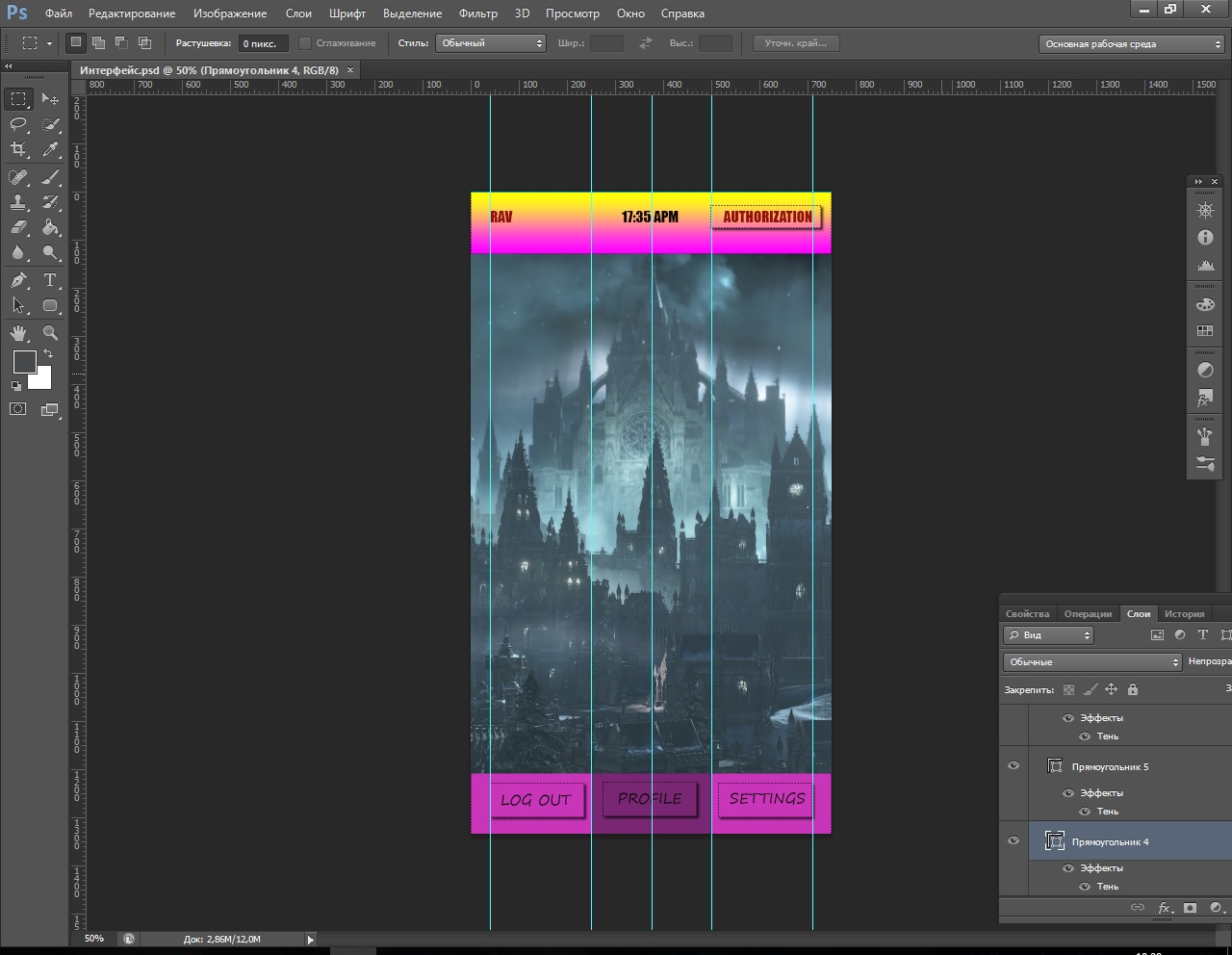
Task: Open the Стиль dropdown
Action: pos(491,43)
